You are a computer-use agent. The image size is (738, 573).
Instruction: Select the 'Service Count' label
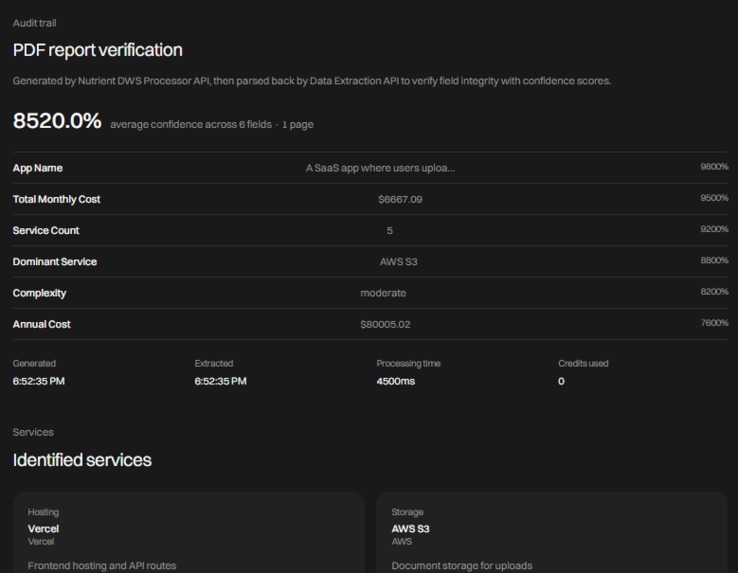click(46, 230)
